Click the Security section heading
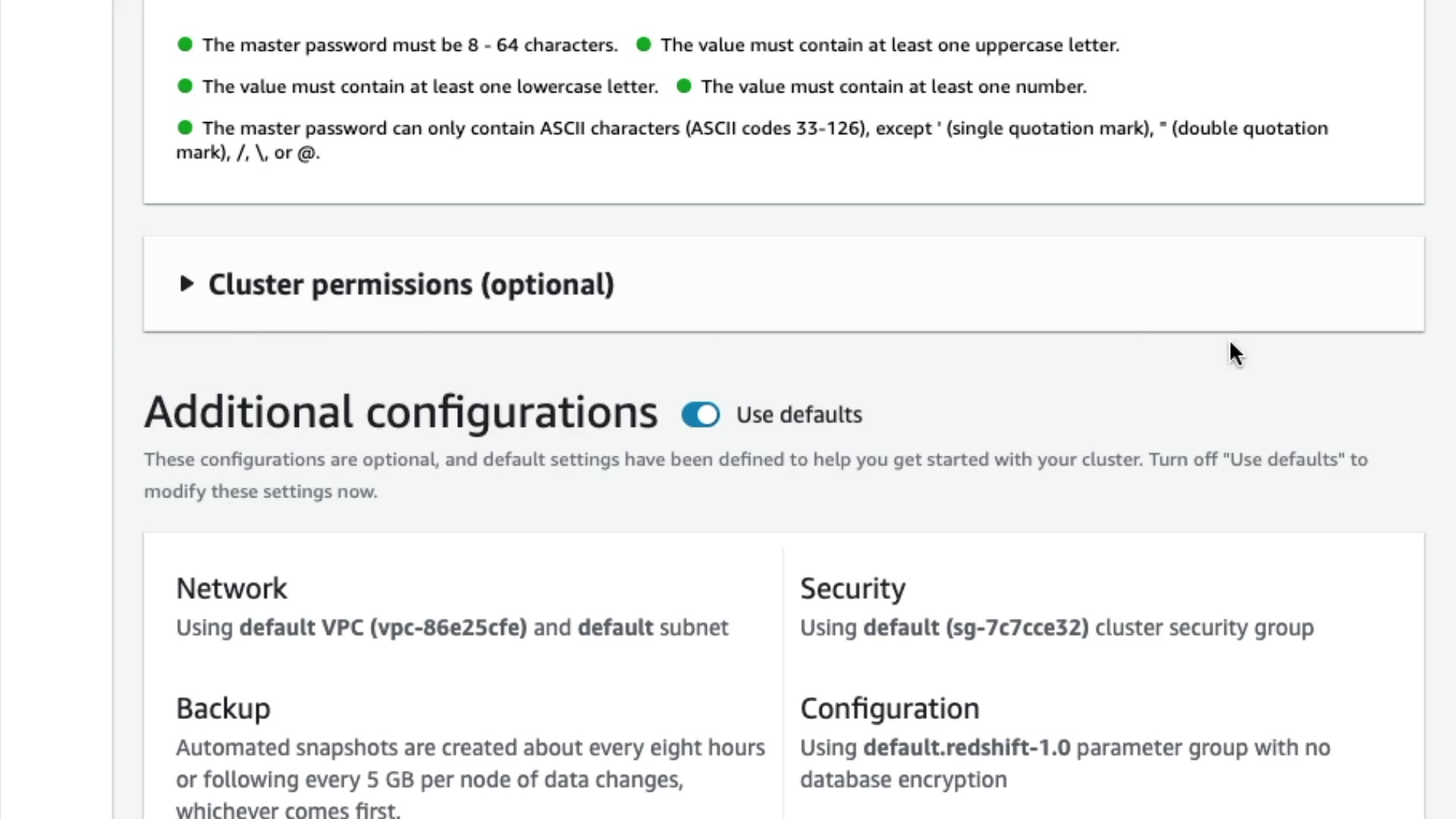This screenshot has width=1456, height=819. [852, 588]
